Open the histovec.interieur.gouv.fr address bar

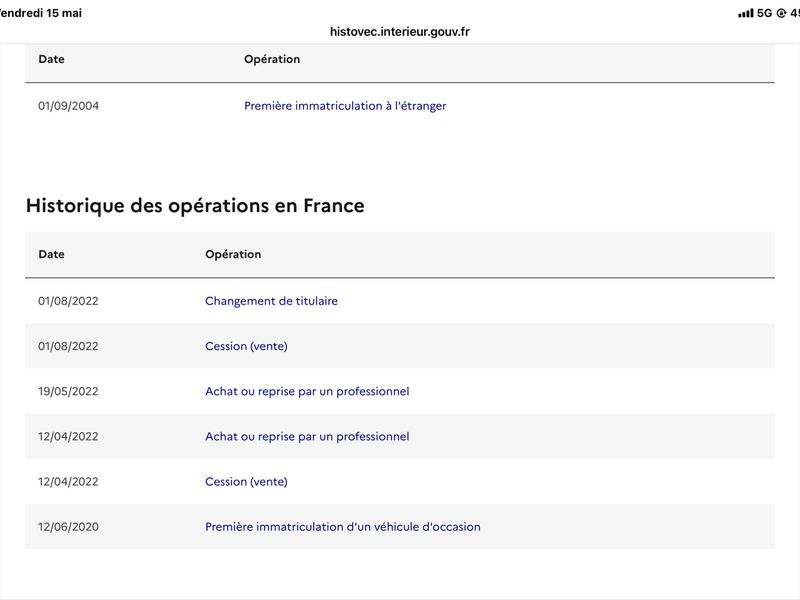pos(399,32)
